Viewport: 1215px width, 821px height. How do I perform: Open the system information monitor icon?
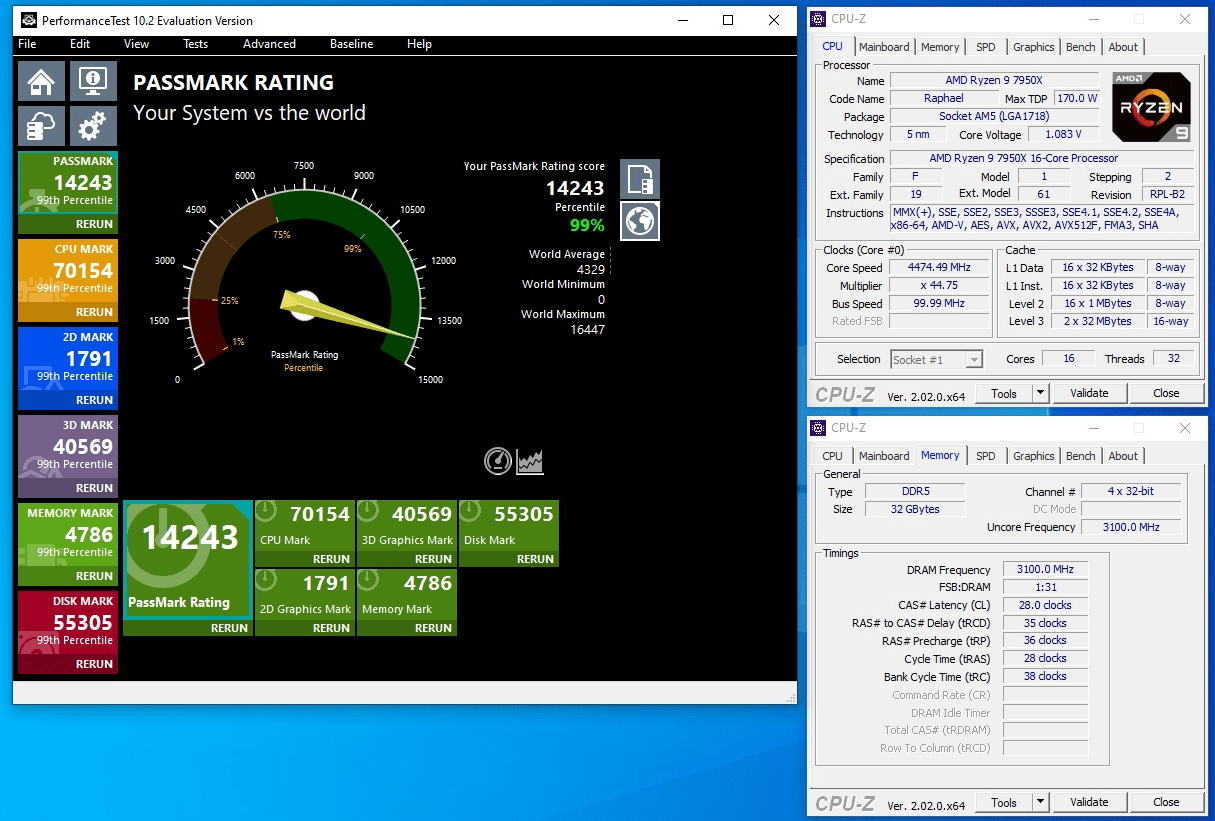[93, 81]
